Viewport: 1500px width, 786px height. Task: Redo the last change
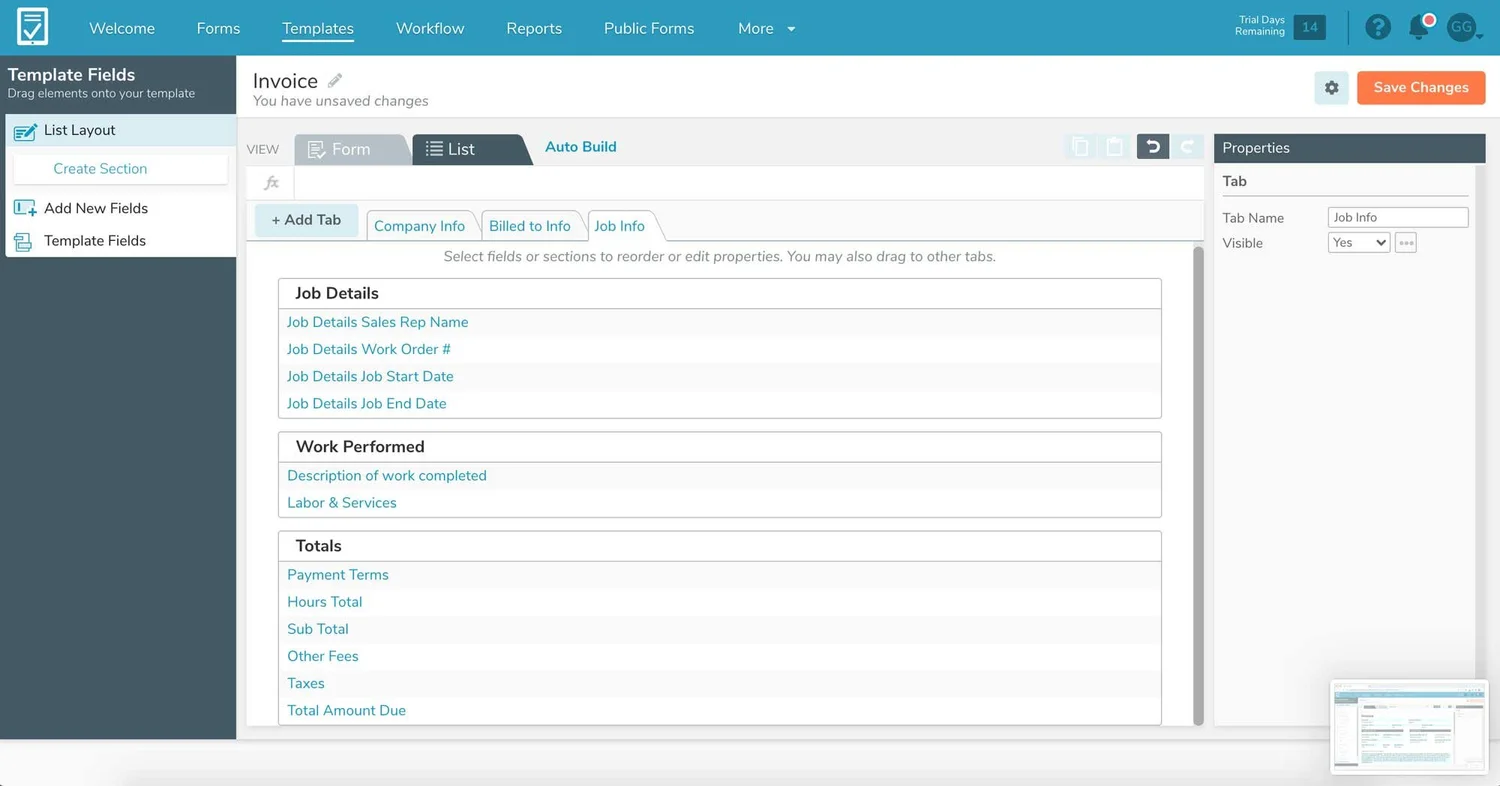tap(1188, 146)
